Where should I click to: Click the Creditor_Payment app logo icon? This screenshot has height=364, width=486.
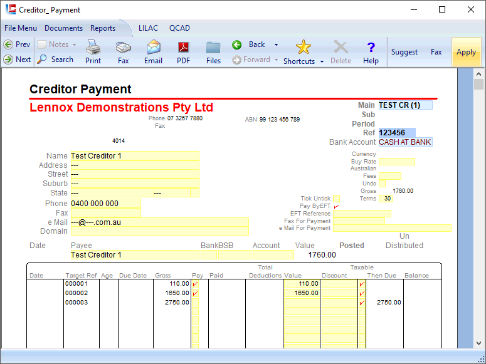(x=11, y=9)
